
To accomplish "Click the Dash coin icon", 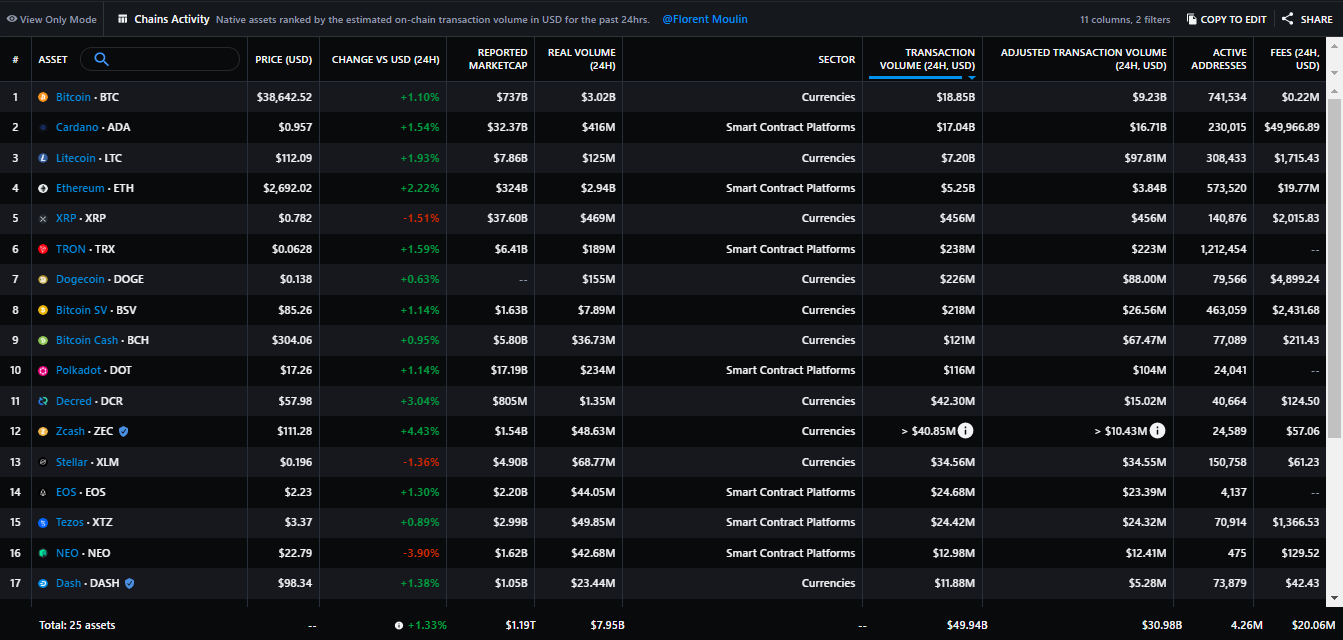I will [x=43, y=583].
